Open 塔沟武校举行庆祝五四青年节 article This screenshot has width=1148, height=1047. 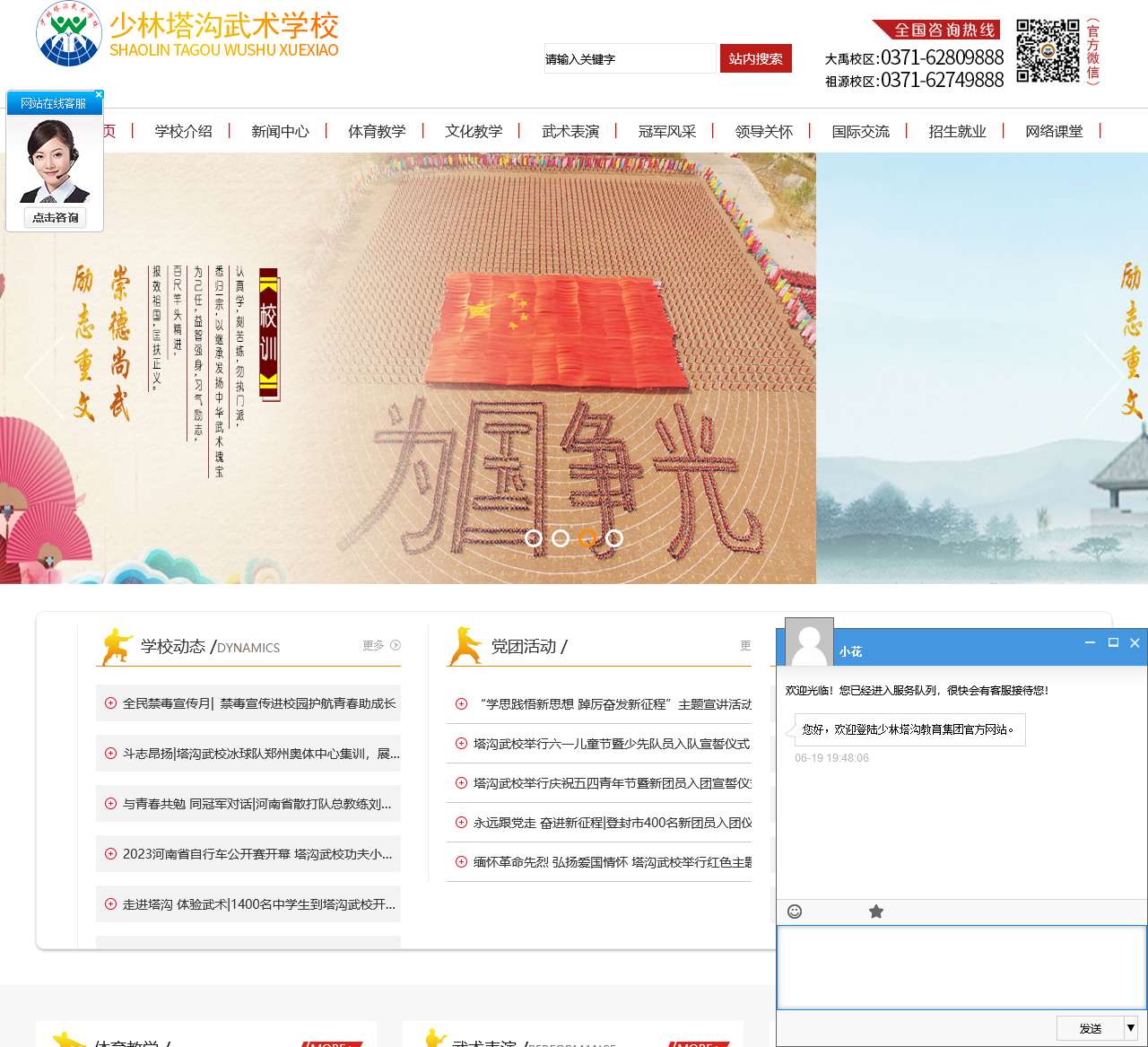[x=613, y=783]
